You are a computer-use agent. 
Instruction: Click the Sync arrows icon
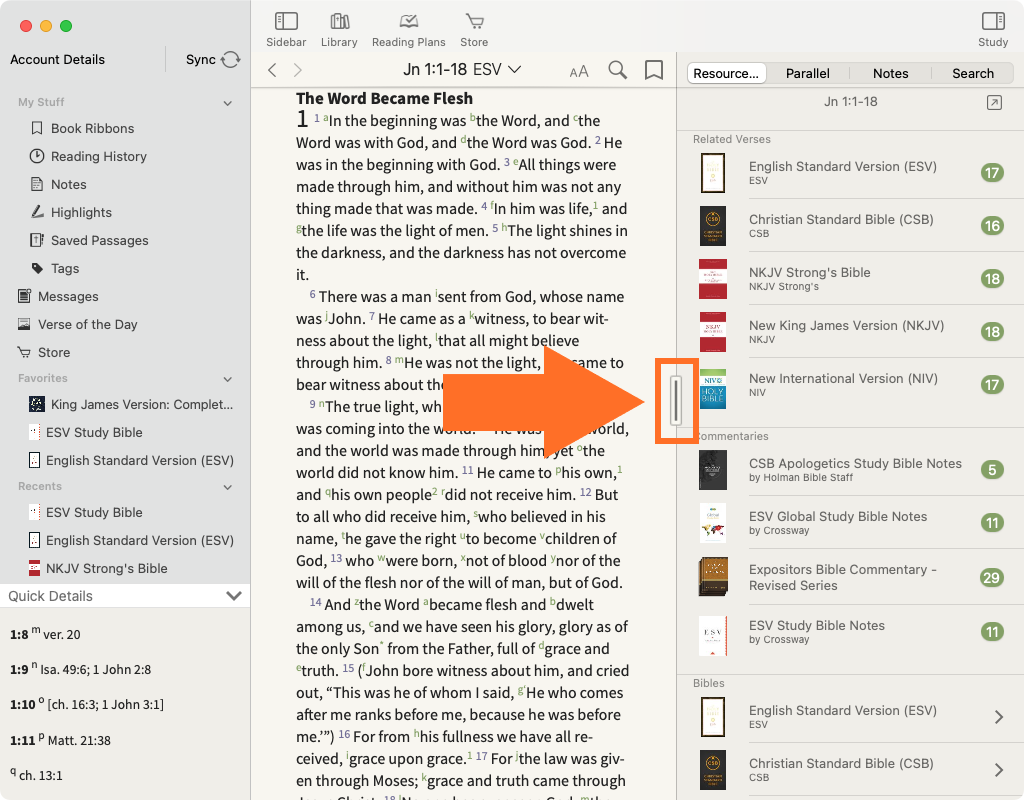pyautogui.click(x=231, y=60)
